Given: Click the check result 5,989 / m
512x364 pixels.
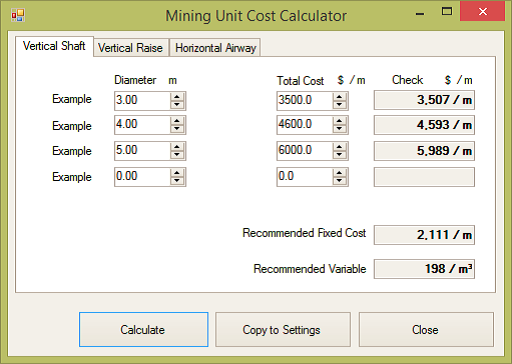Looking at the screenshot, I should coord(424,151).
